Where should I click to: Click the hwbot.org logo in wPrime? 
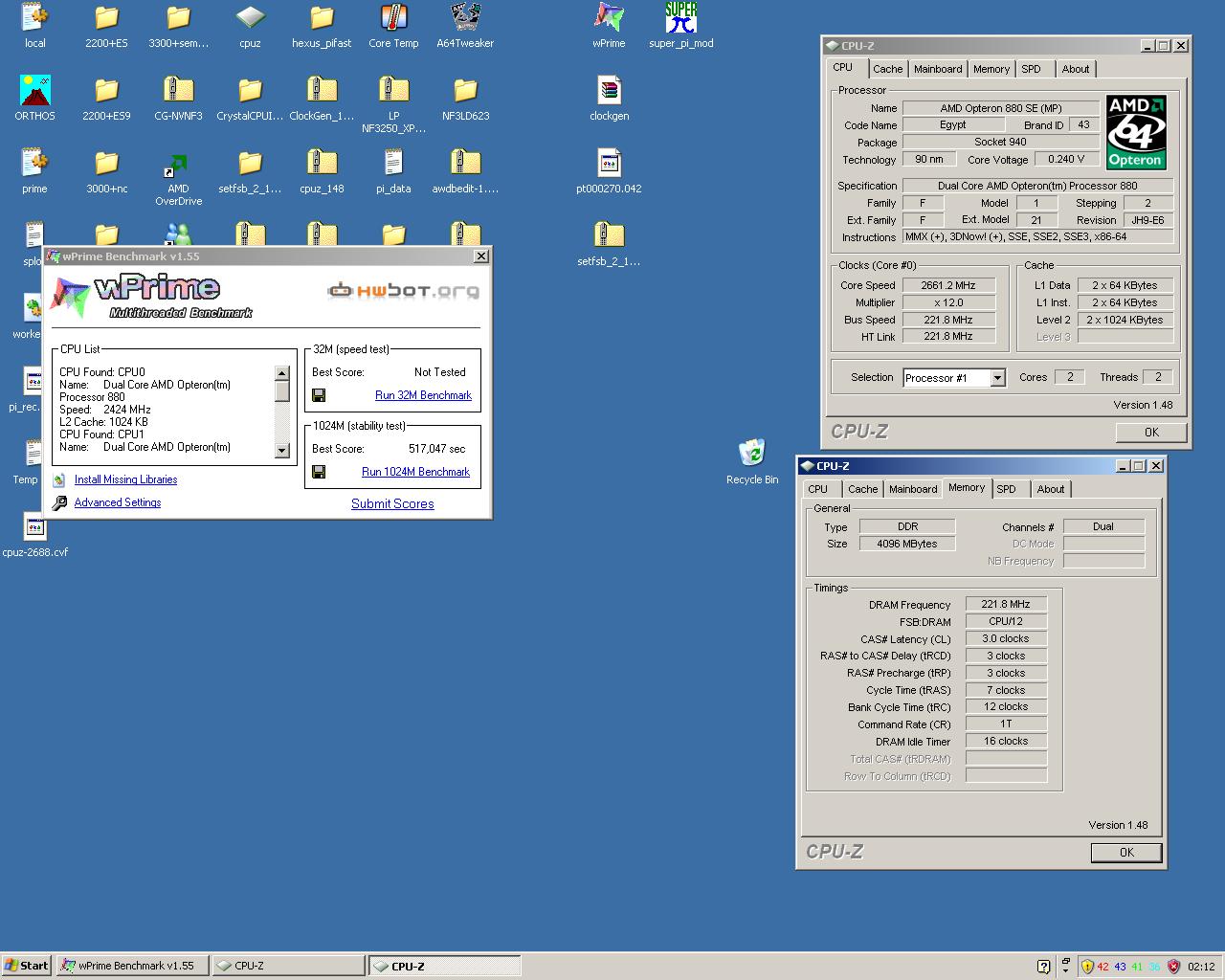[403, 291]
